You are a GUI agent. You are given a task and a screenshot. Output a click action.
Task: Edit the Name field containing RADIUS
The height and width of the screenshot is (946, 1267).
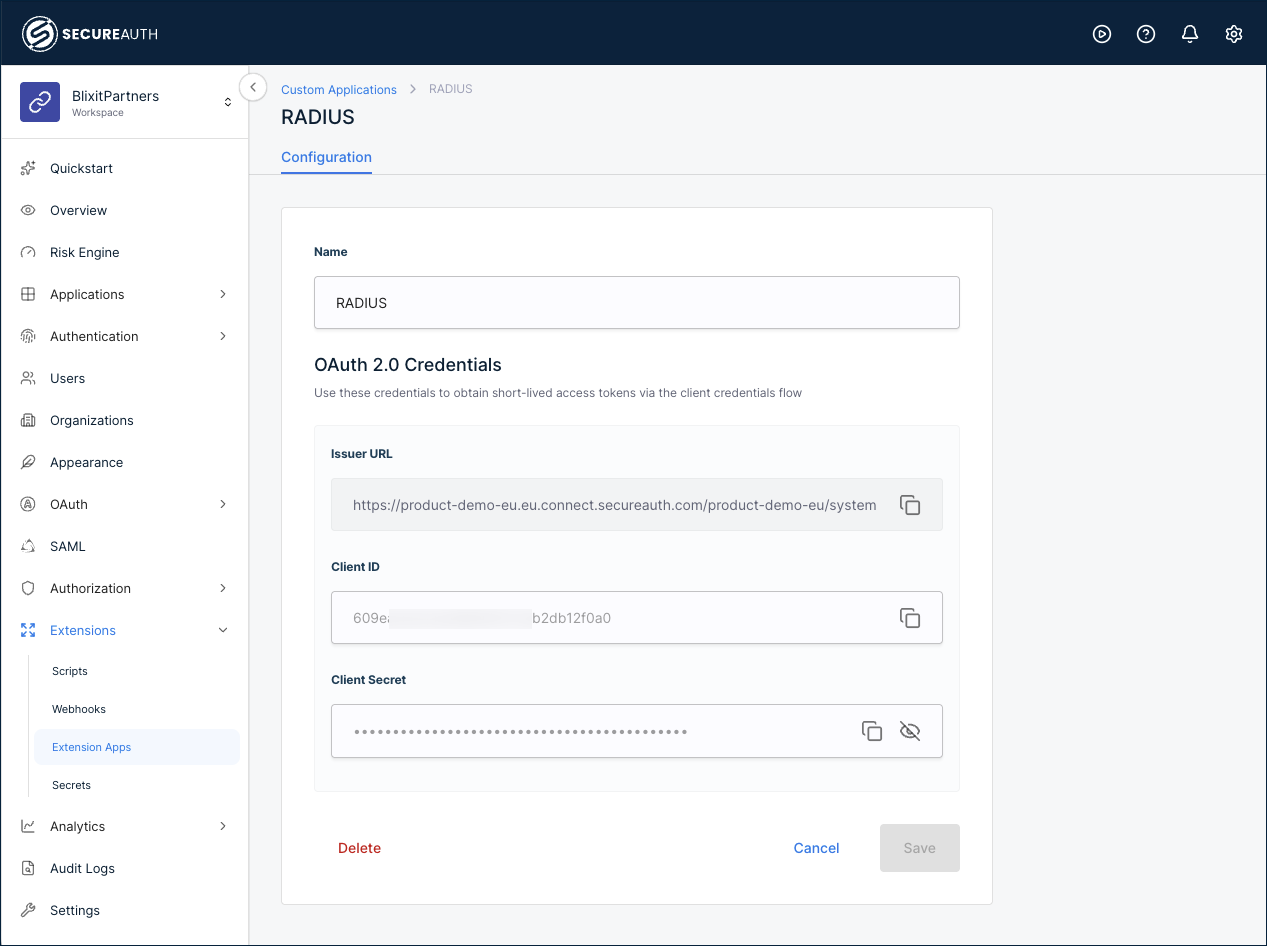pos(637,302)
